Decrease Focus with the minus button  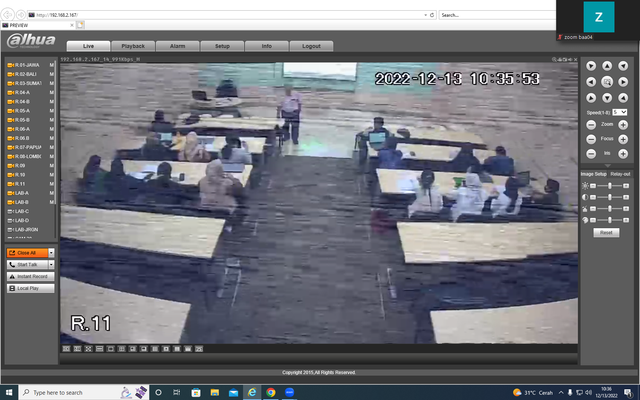591,140
